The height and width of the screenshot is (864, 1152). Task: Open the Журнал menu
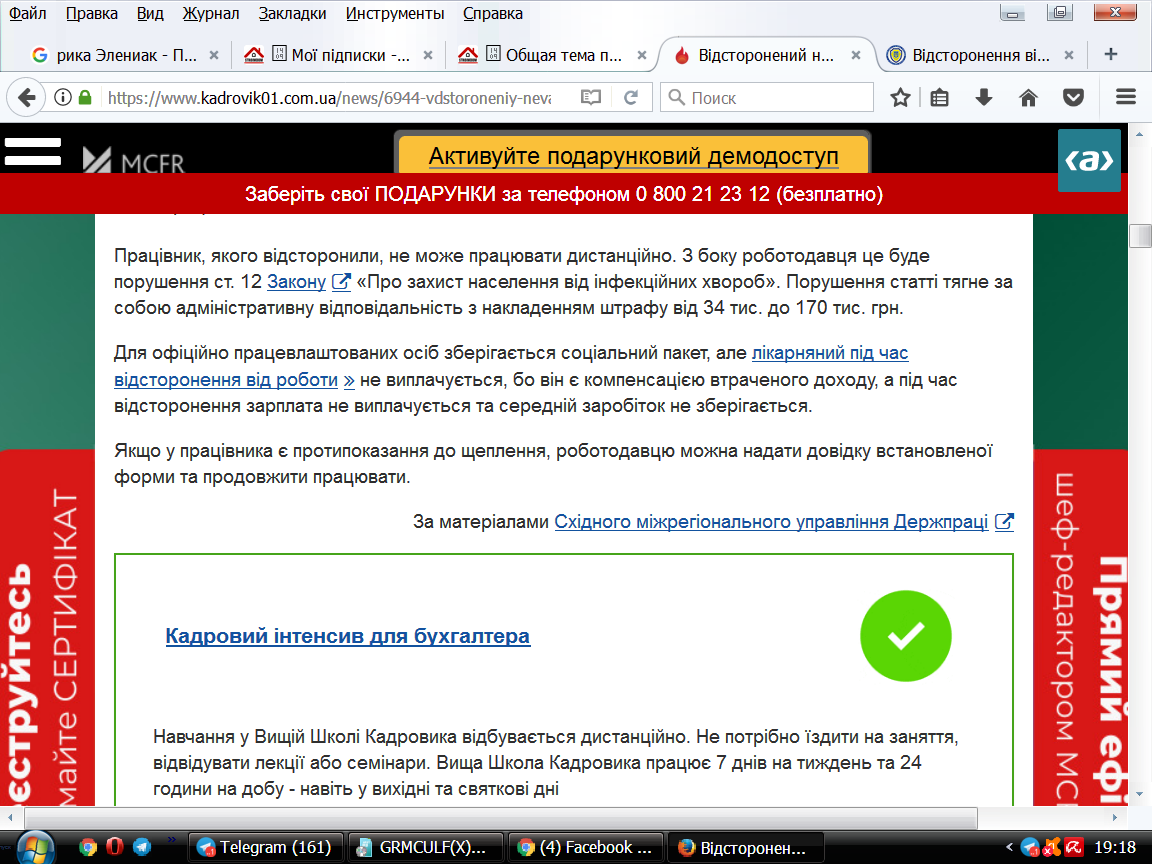coord(211,13)
